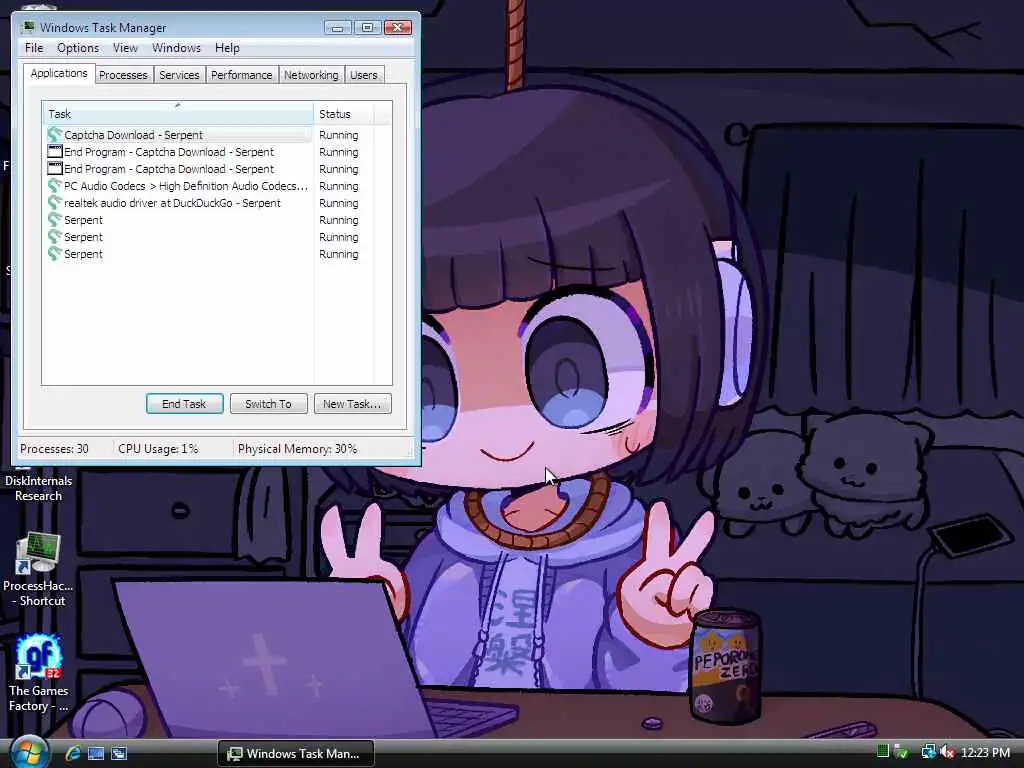Screen dimensions: 1024x768
Task: Click the 12:23 PM clock
Action: [x=985, y=753]
